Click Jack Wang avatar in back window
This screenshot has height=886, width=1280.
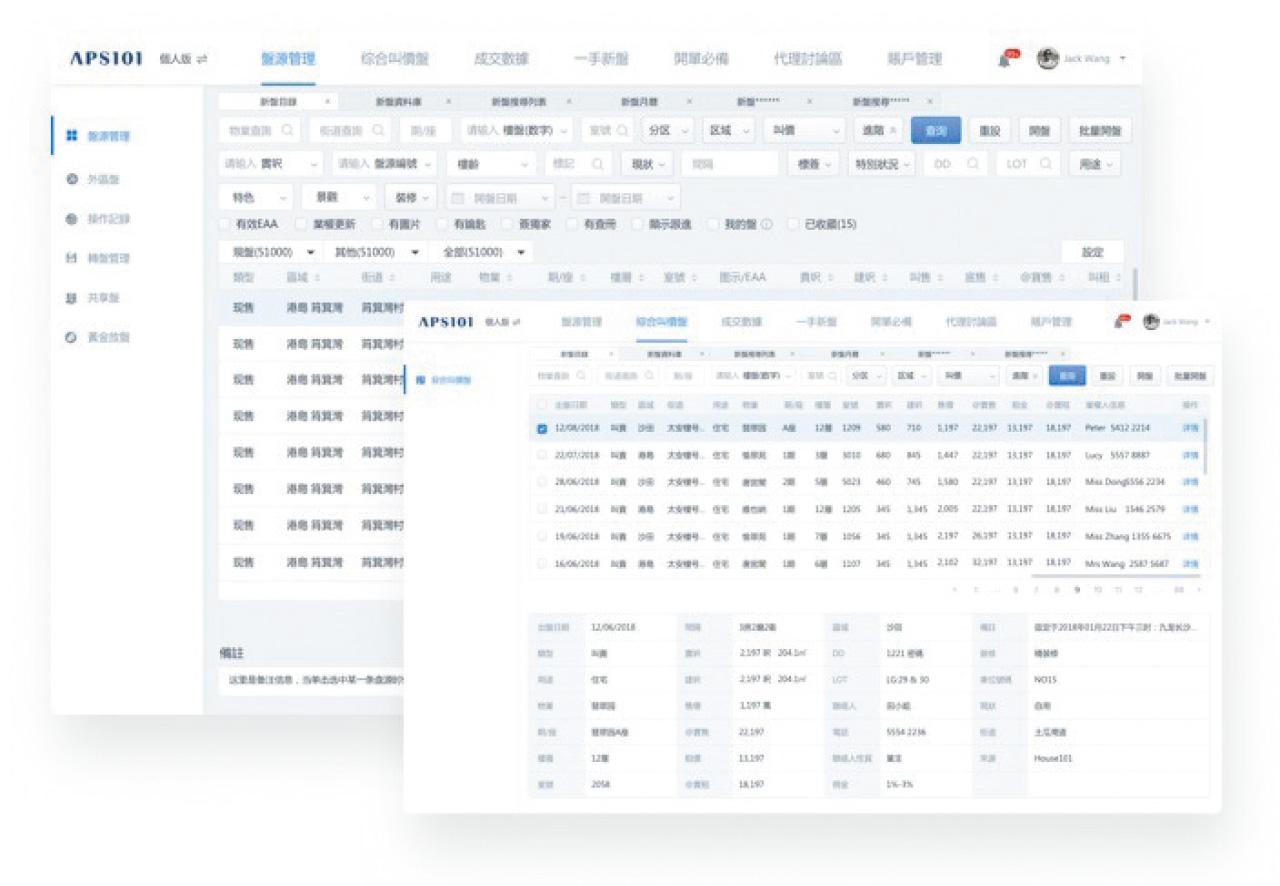coord(1047,59)
